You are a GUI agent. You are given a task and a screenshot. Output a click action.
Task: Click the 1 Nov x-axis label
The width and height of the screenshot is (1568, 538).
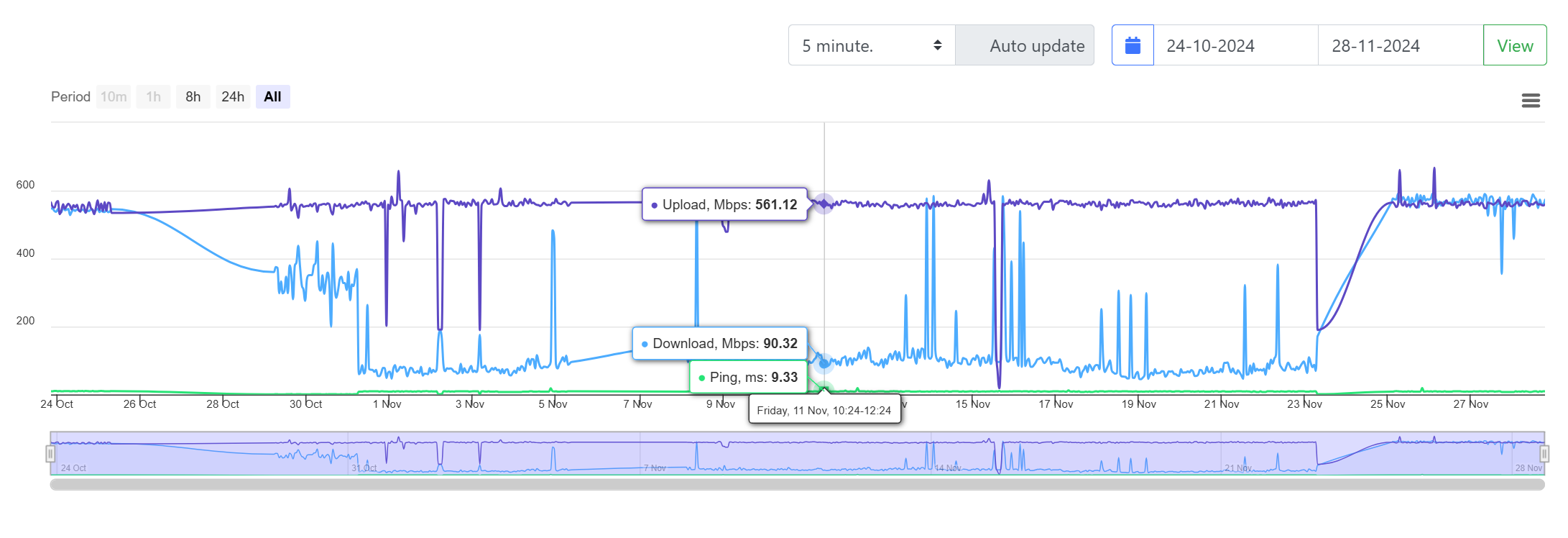click(x=387, y=404)
